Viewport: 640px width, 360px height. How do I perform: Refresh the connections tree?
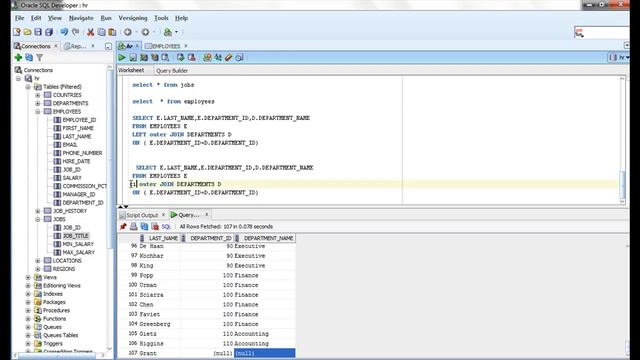pos(29,58)
